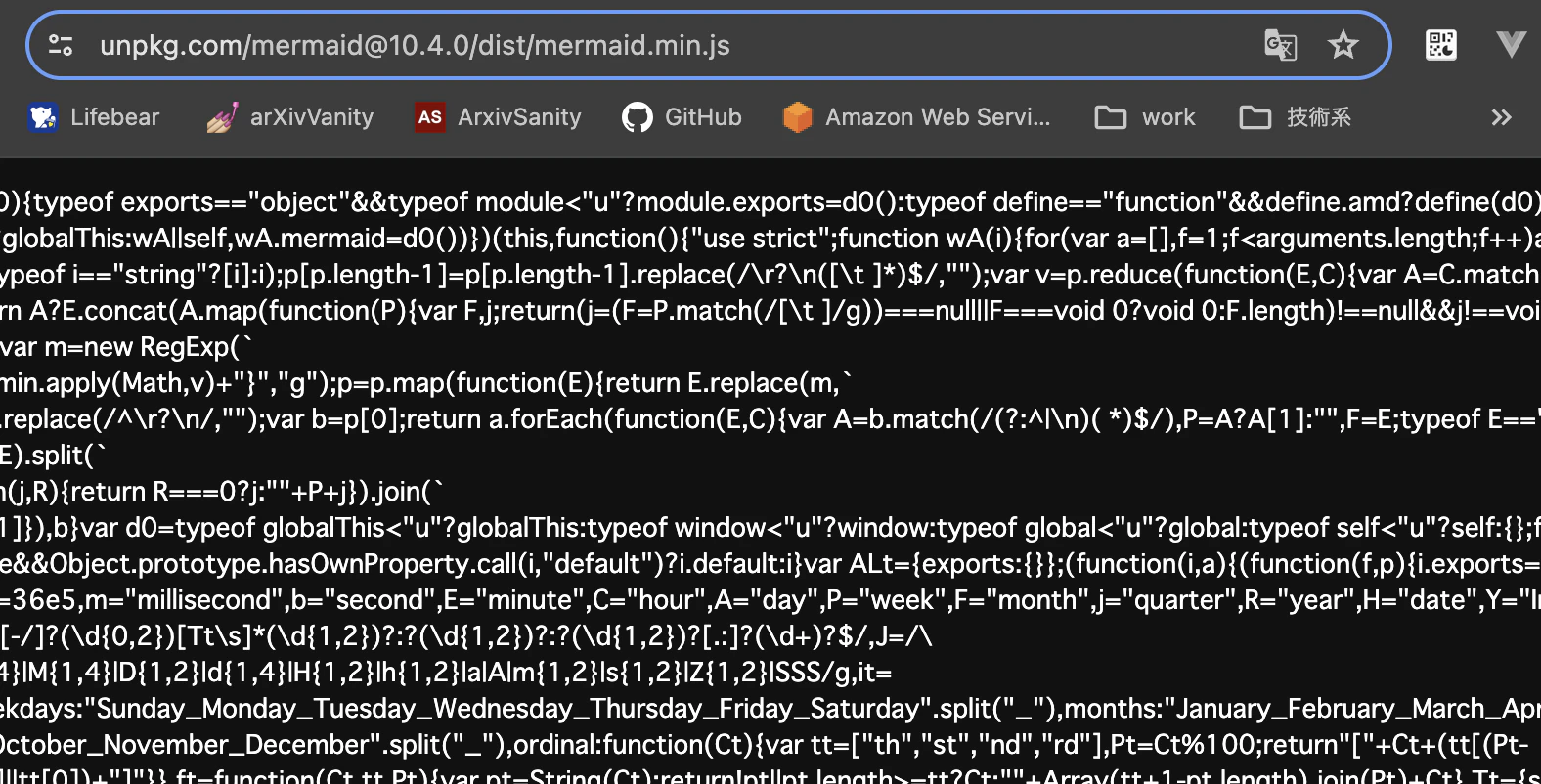1541x784 pixels.
Task: Bookmark this page with the star icon
Action: [x=1343, y=45]
